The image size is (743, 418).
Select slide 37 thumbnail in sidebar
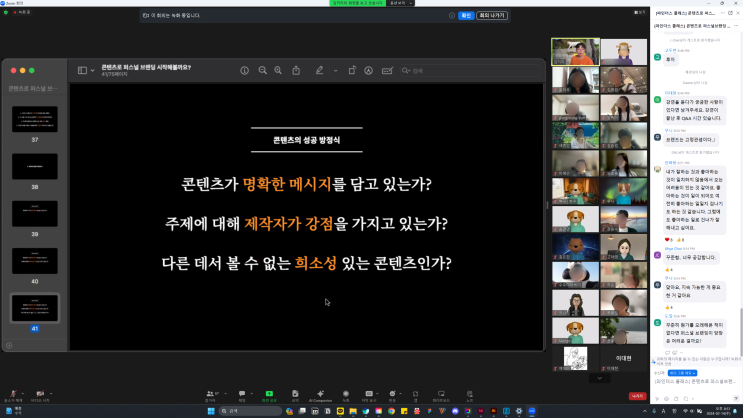(x=34, y=119)
